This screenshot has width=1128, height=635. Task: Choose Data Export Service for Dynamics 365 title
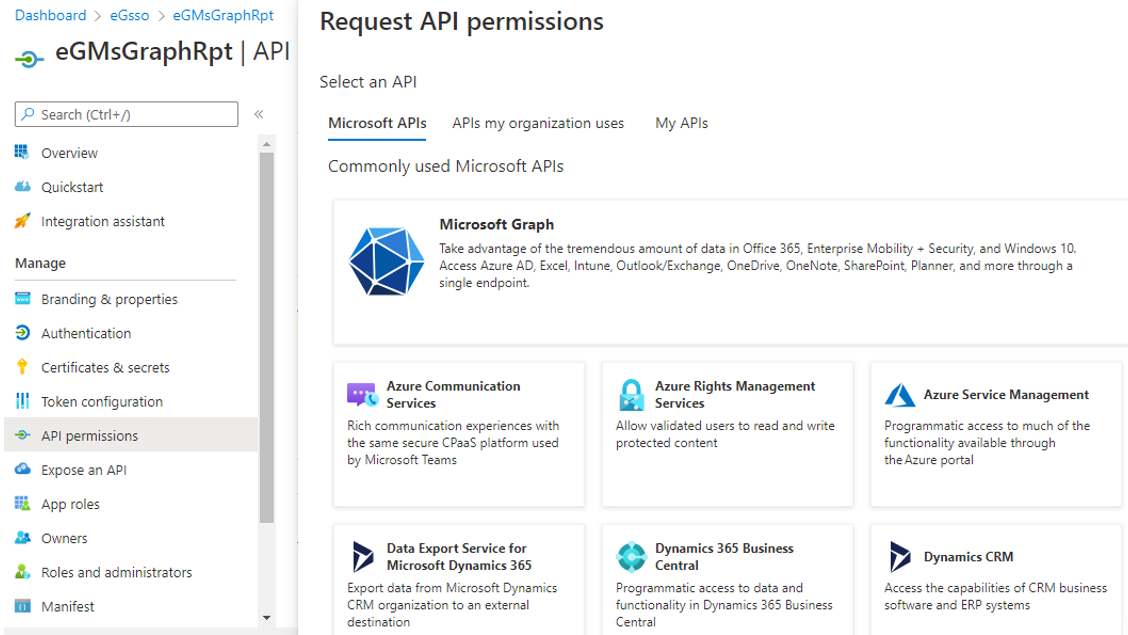pos(459,557)
